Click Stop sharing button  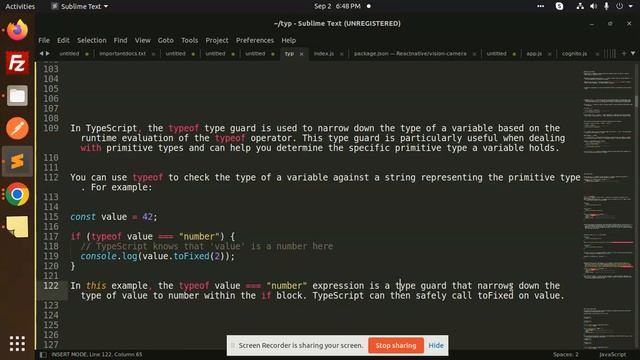(396, 345)
